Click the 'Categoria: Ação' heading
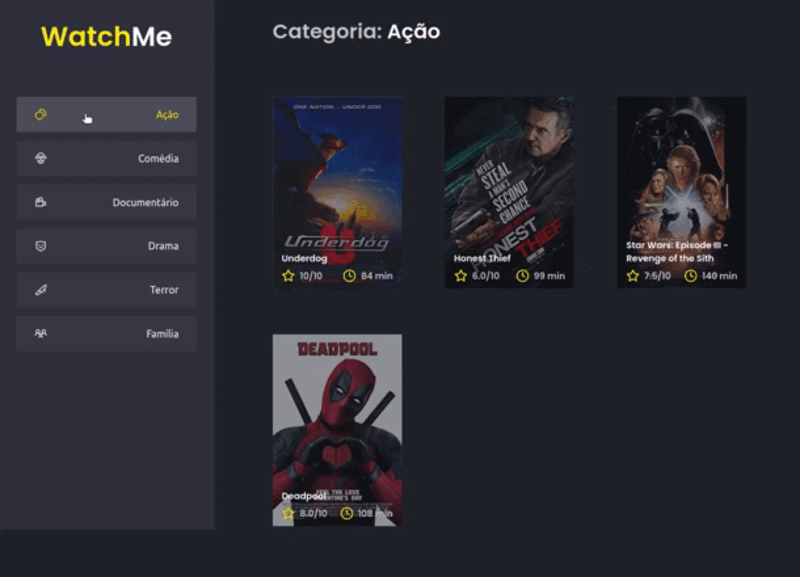 [356, 32]
